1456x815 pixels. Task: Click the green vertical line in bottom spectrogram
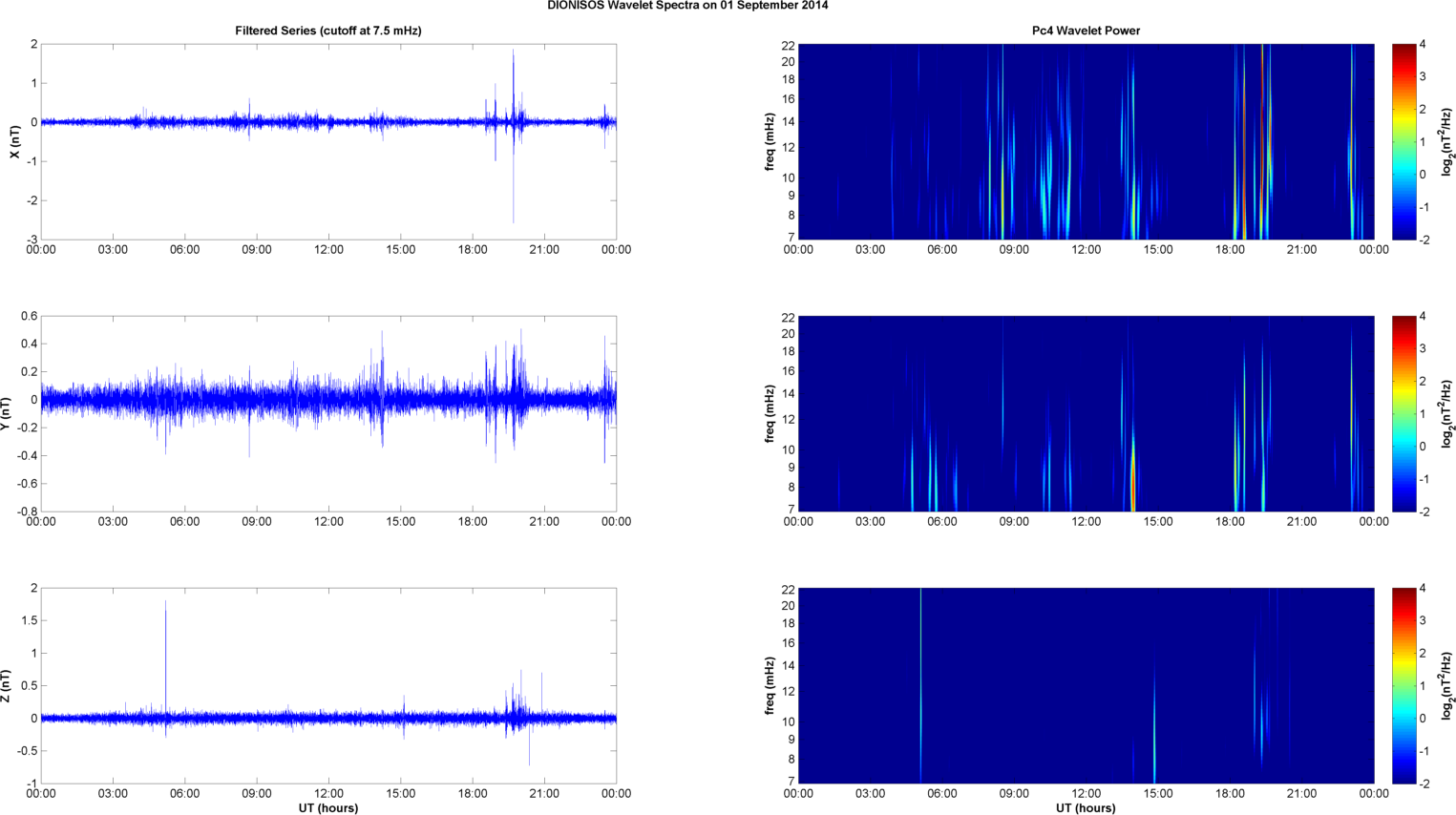tap(920, 685)
